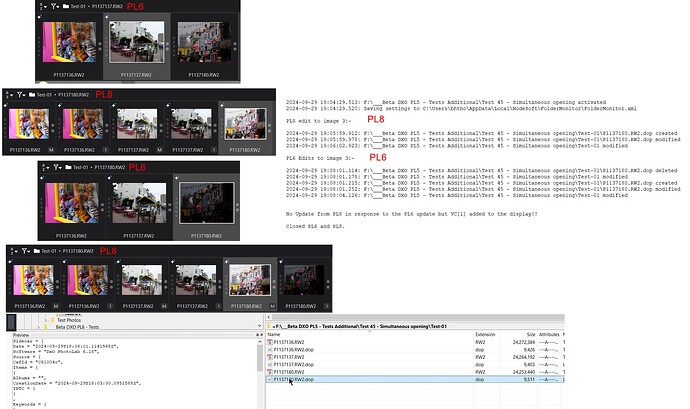Click folder icon in five-thumbnail PL8 strip
Screen dimensions: 690x409
[x=32, y=94]
